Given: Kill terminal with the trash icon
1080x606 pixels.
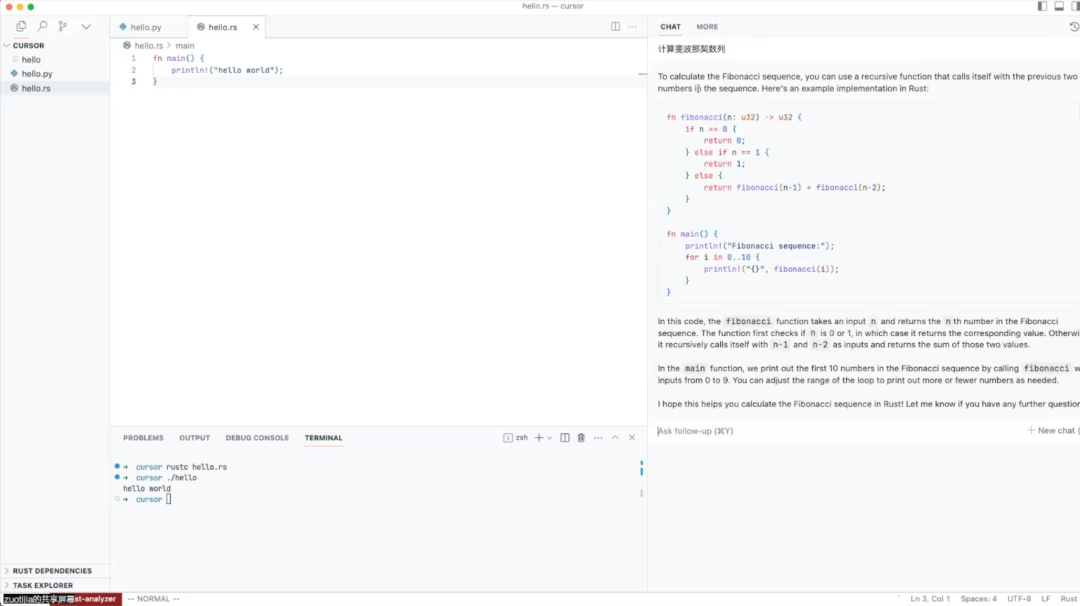Looking at the screenshot, I should click(581, 438).
